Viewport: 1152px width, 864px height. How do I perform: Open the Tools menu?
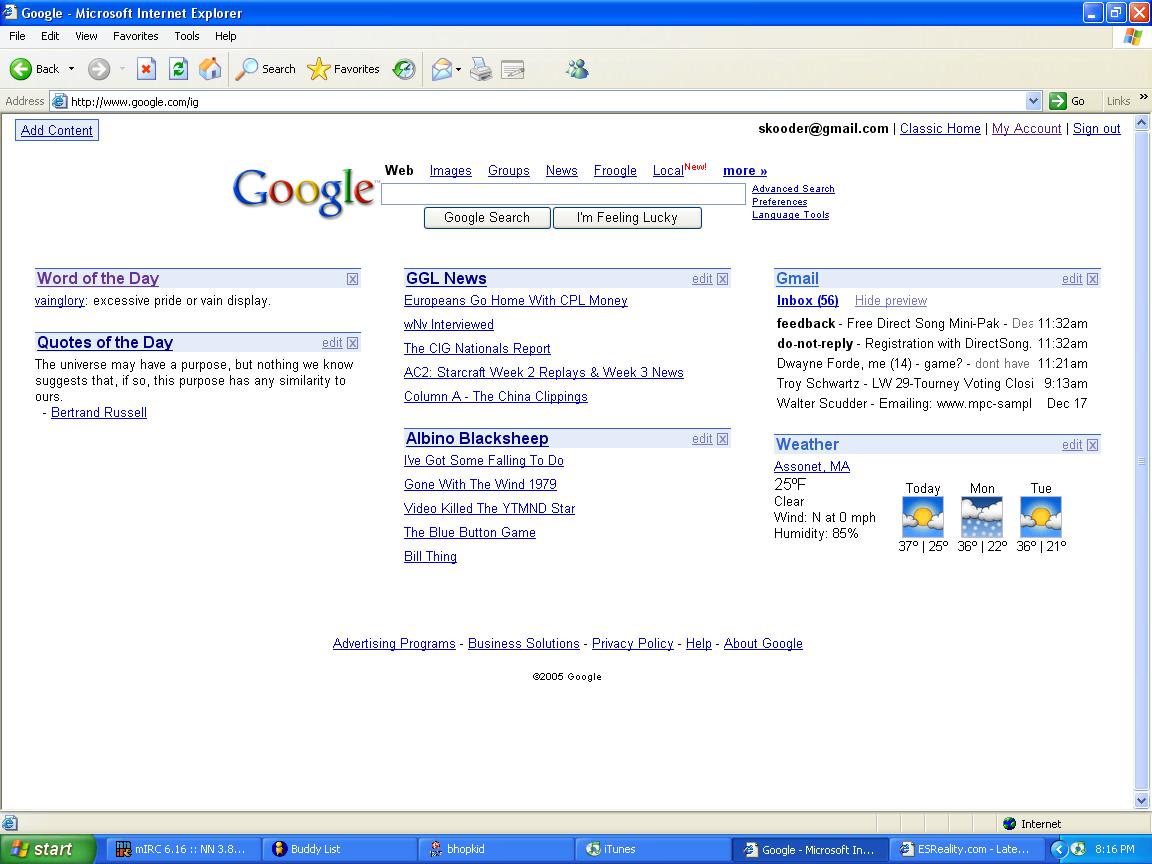(x=187, y=36)
